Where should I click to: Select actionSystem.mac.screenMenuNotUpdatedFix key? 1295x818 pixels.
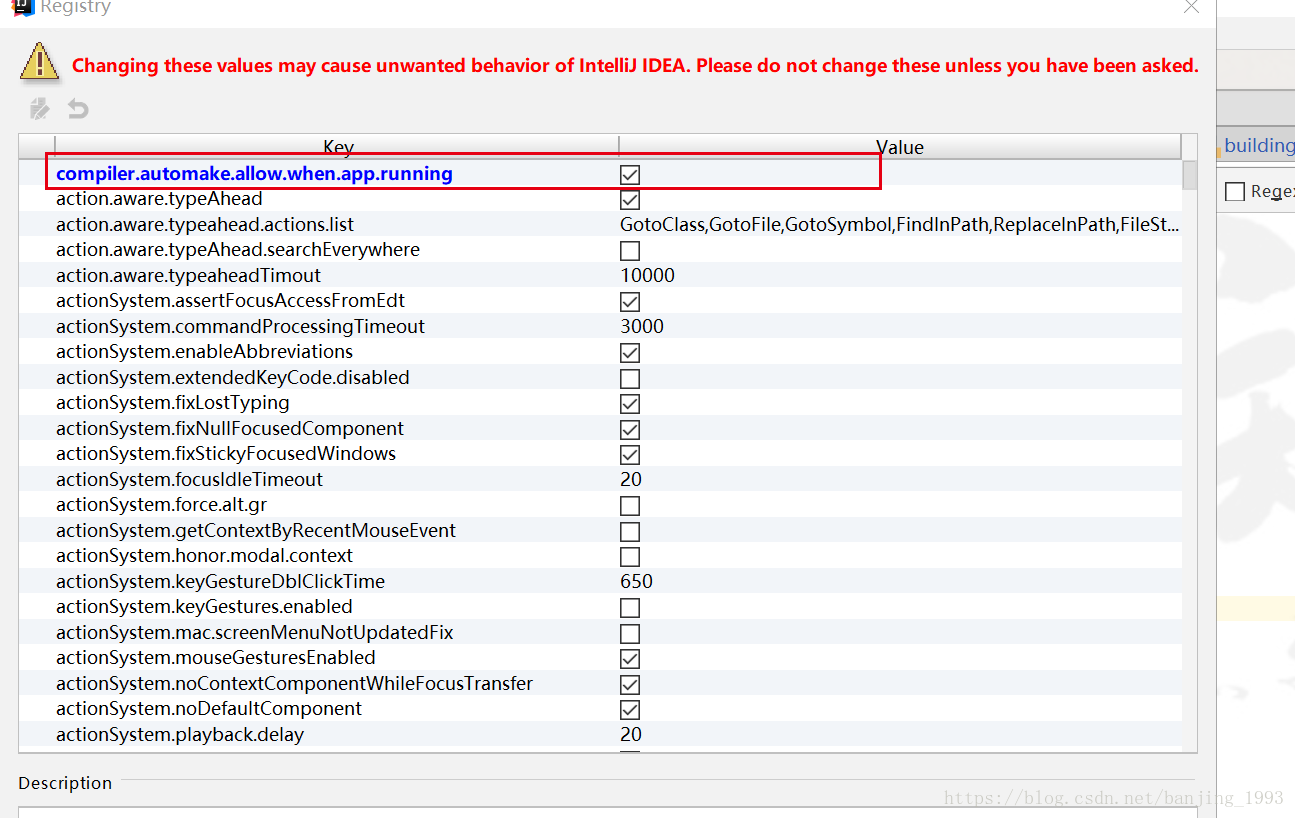click(x=255, y=633)
